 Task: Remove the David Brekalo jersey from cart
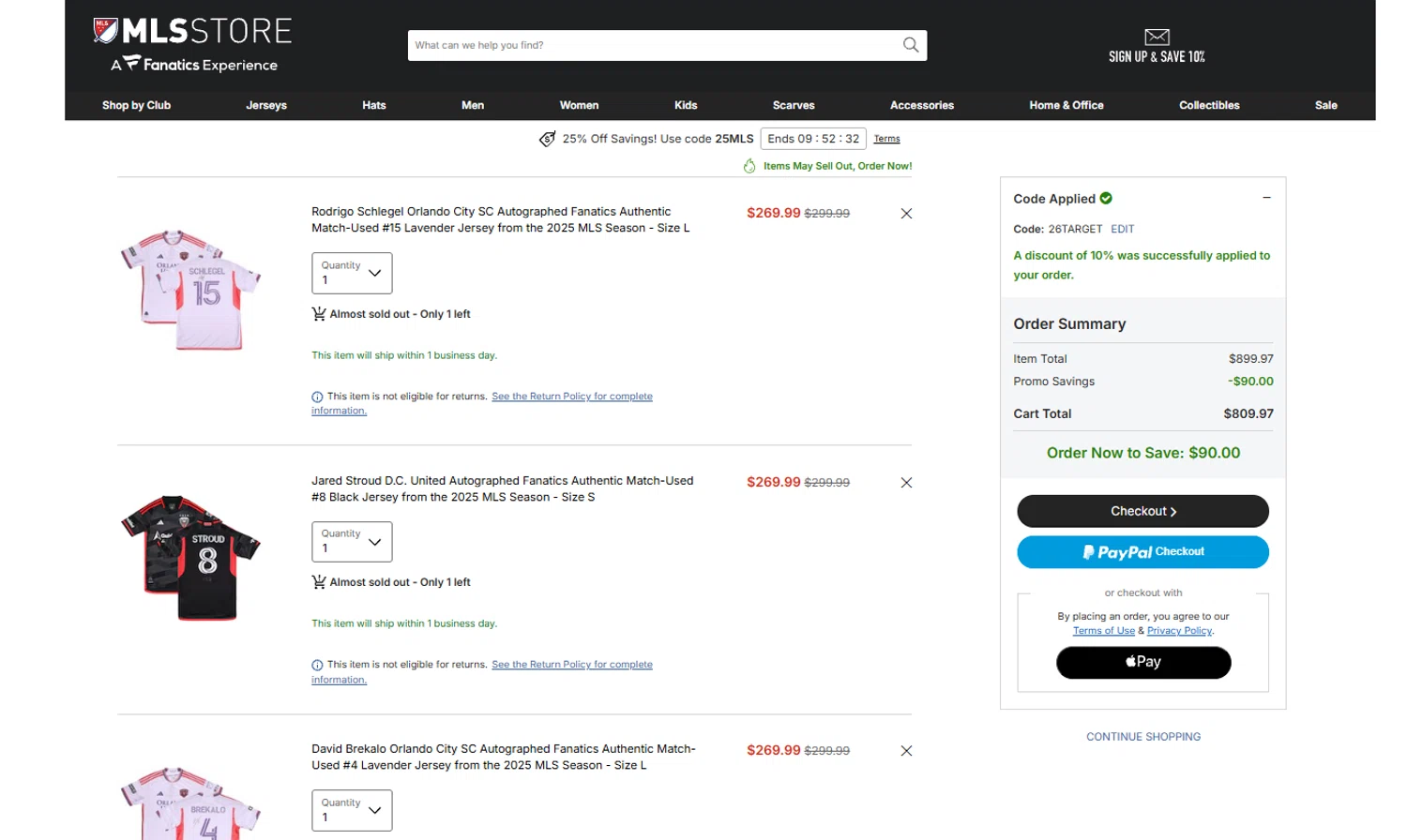click(x=906, y=751)
